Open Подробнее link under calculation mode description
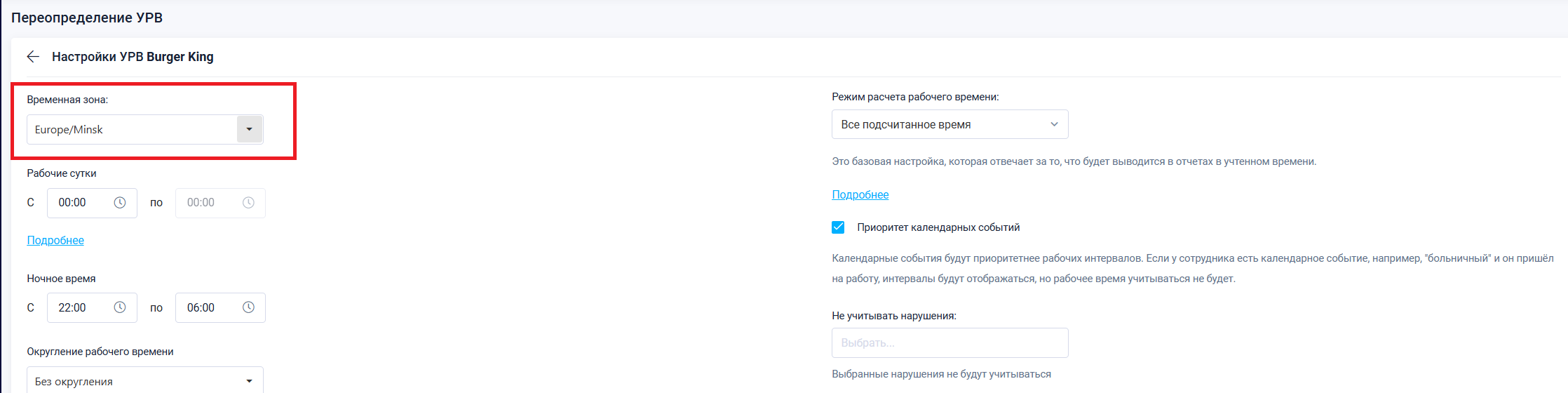 point(860,194)
